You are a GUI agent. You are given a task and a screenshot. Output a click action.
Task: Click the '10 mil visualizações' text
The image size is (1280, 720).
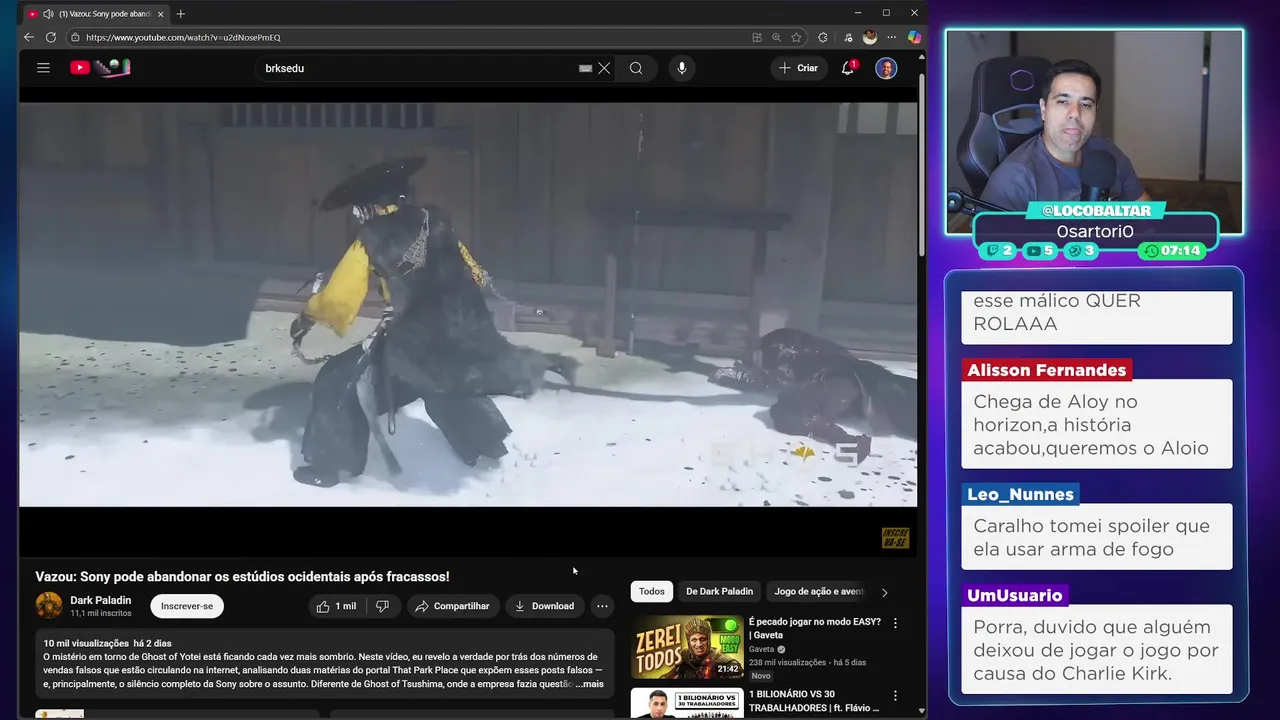(86, 643)
